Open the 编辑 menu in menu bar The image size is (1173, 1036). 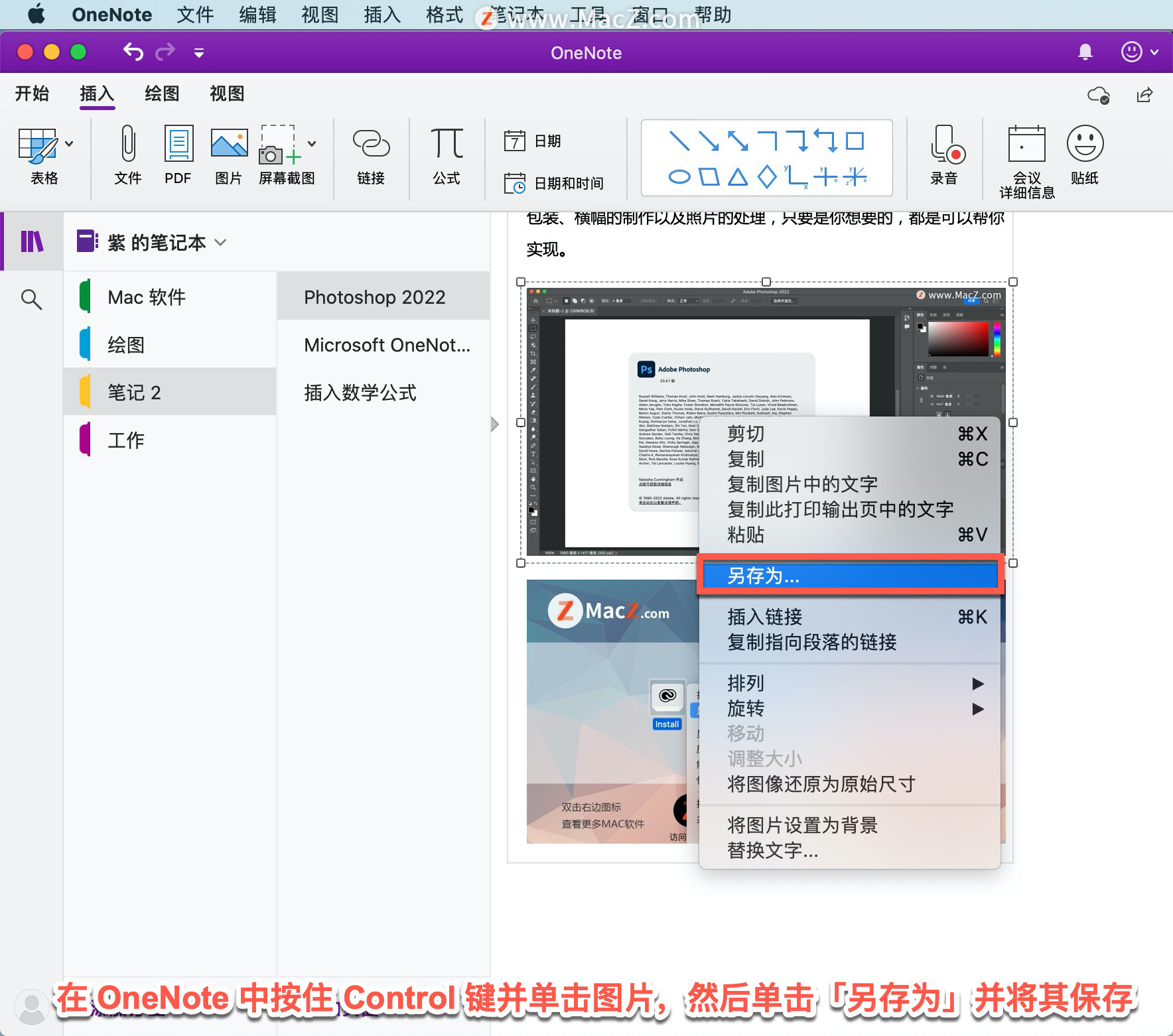coord(257,15)
